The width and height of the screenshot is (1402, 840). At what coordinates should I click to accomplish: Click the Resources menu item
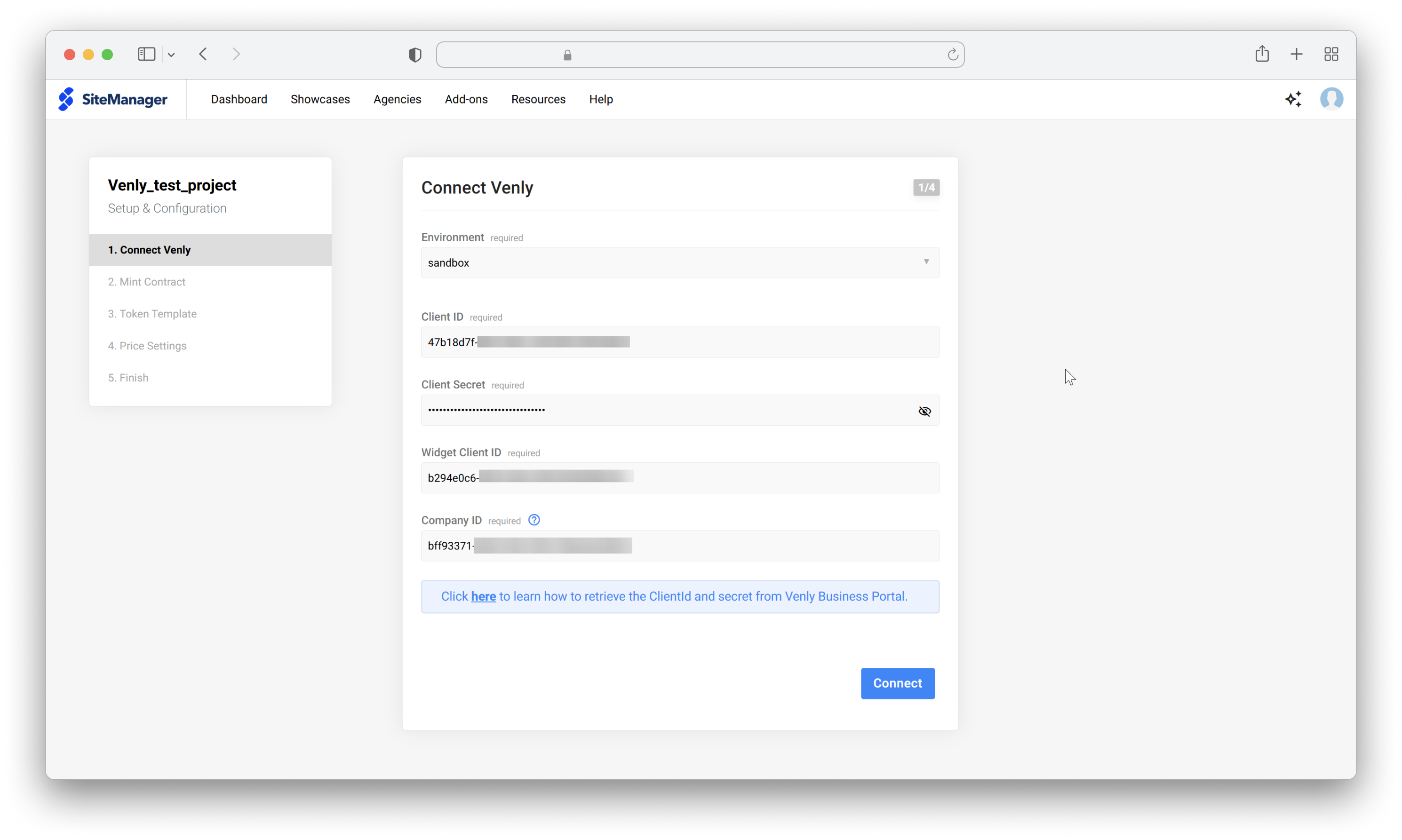538,99
